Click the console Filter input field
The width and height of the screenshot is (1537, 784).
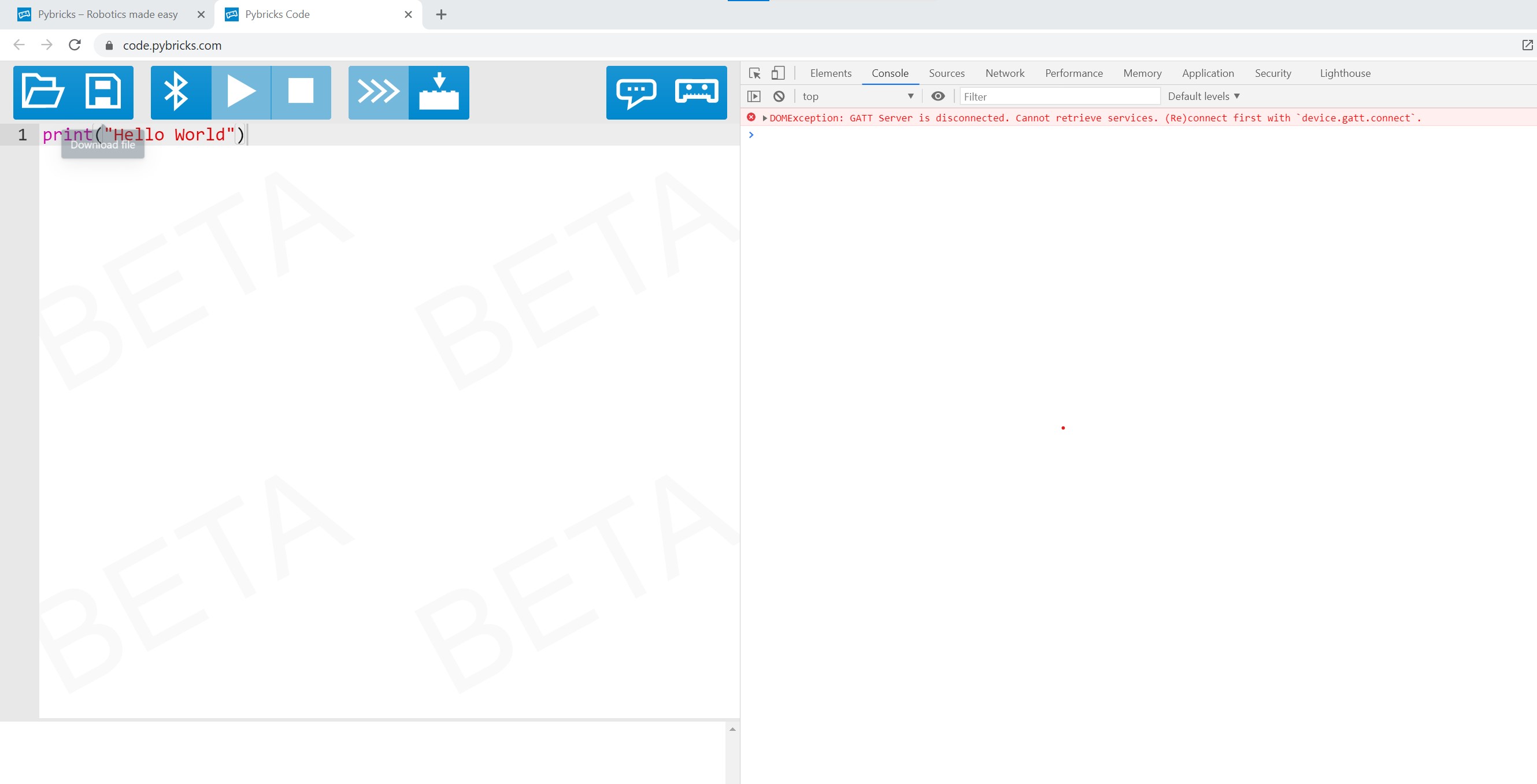[1059, 96]
